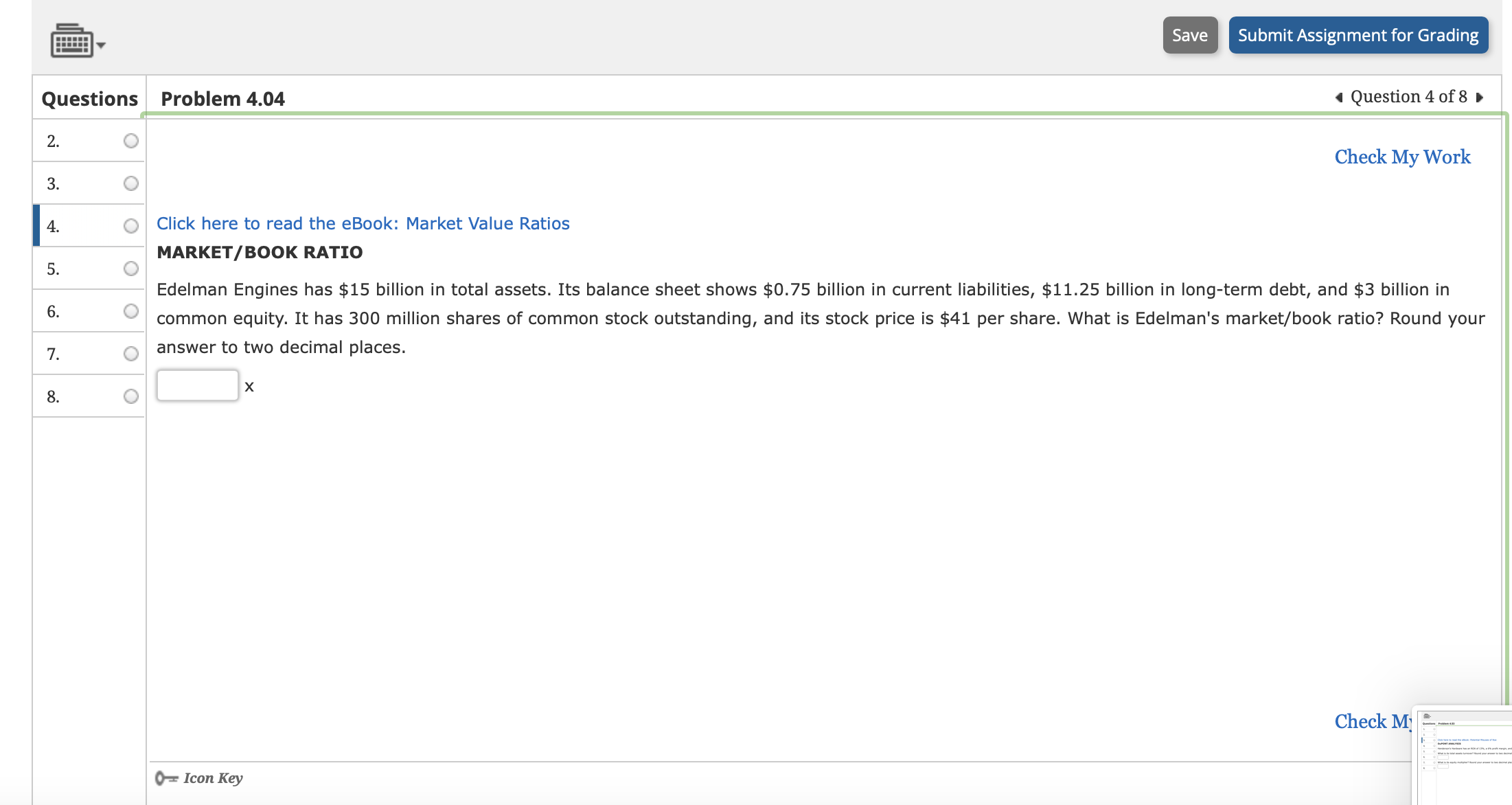Click top Check My Work link

pyautogui.click(x=1402, y=157)
